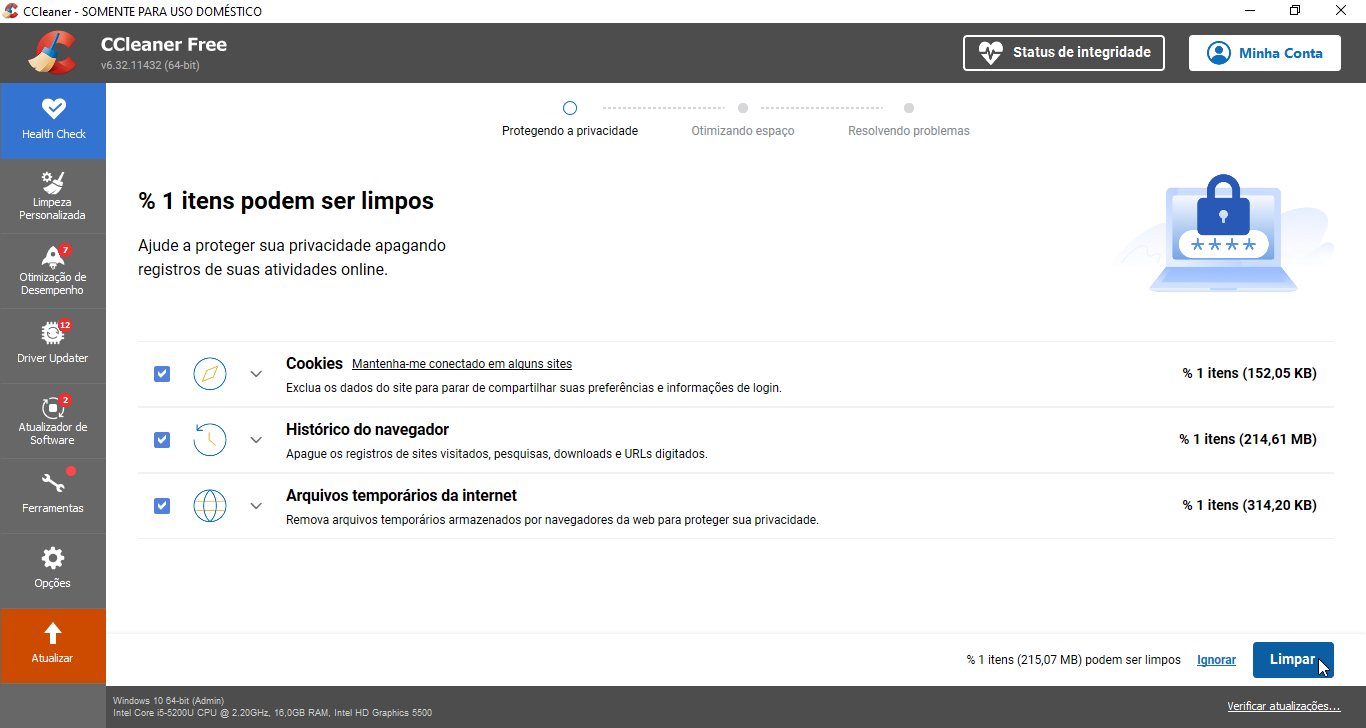This screenshot has width=1366, height=728.
Task: Select the Protegendo a privacidade step
Action: [x=570, y=119]
